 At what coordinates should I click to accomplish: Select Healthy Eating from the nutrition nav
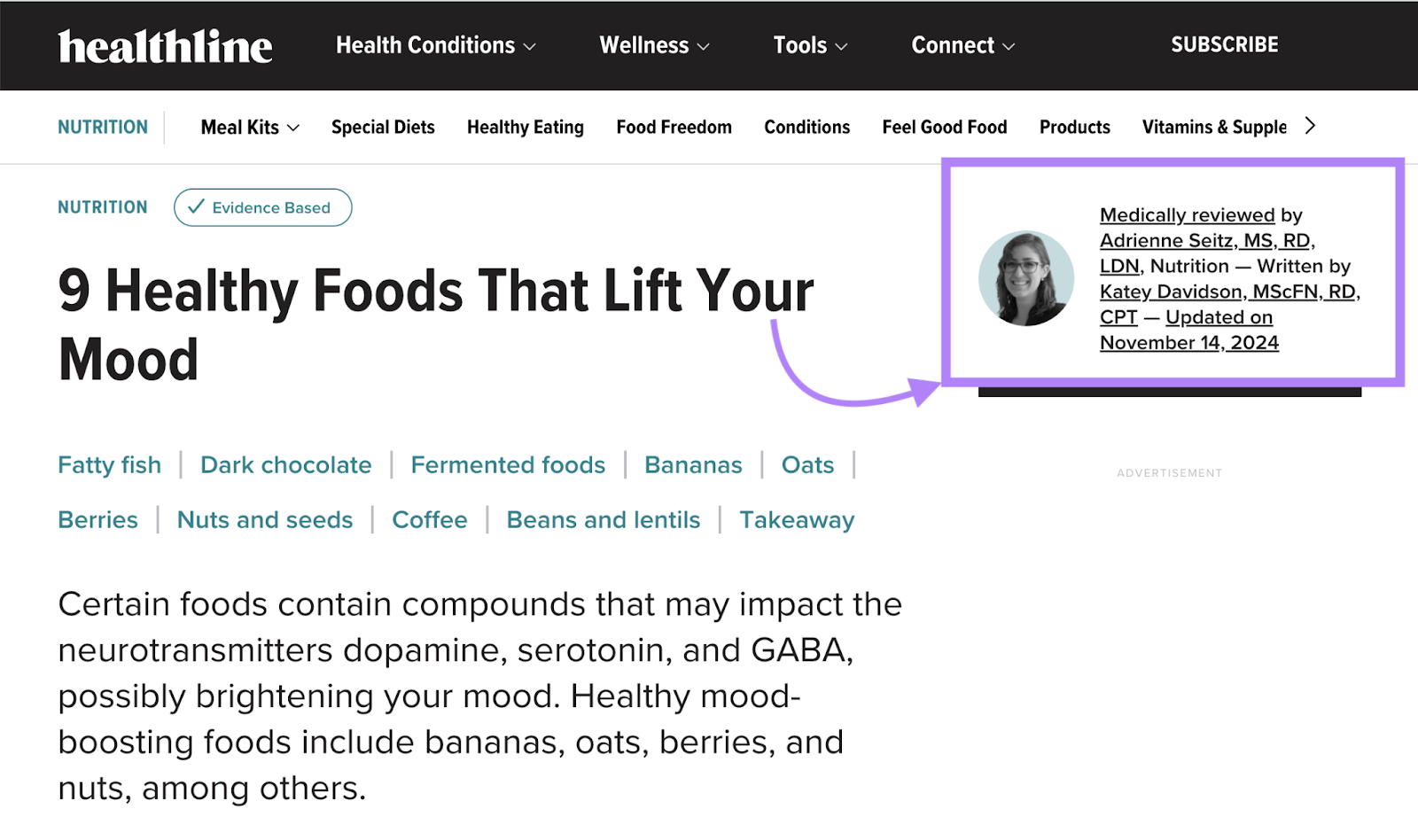525,127
